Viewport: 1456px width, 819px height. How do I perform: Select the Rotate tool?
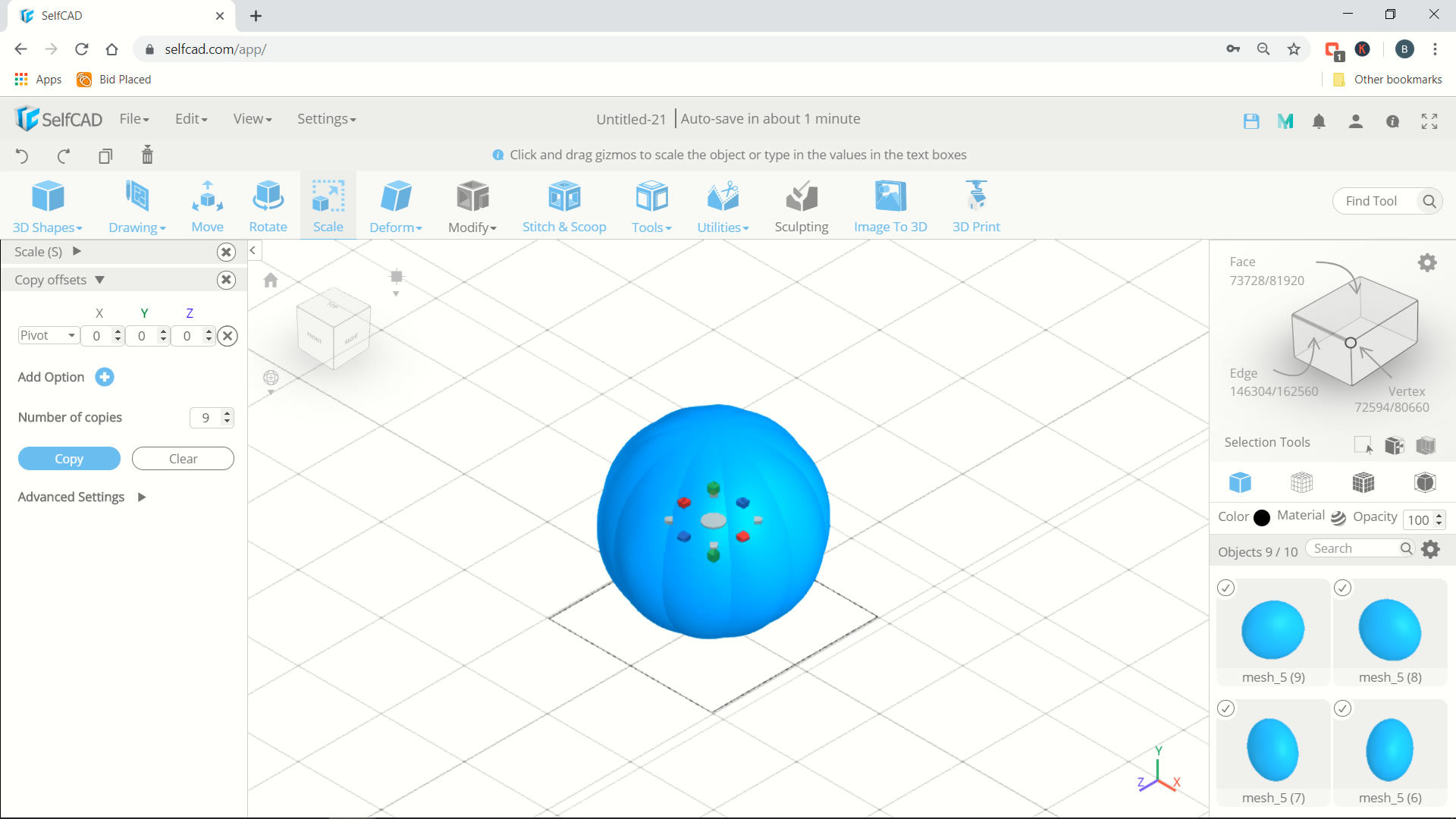click(268, 206)
